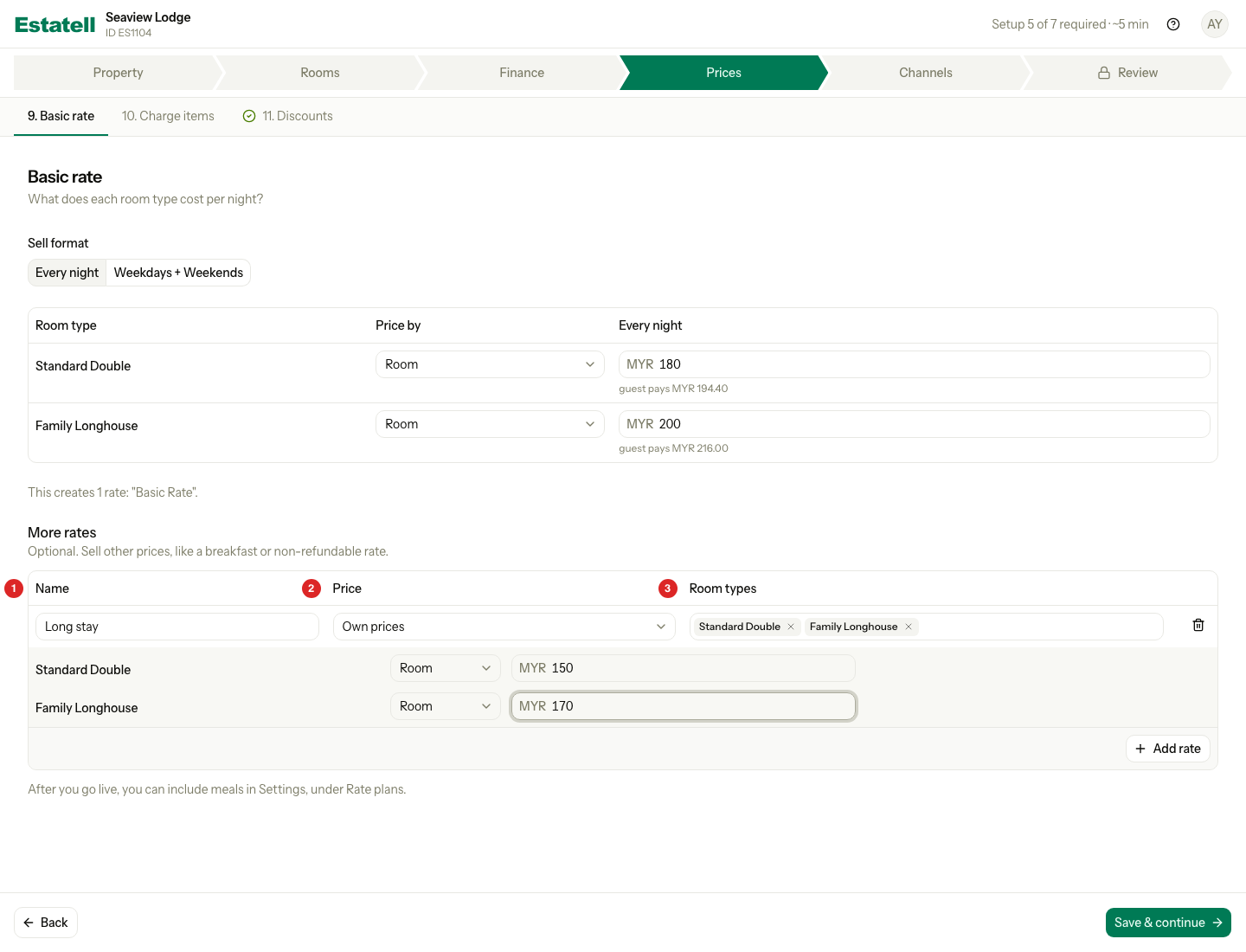
Task: Open Long stay Family Longhouse Room dropdown
Action: coord(446,706)
